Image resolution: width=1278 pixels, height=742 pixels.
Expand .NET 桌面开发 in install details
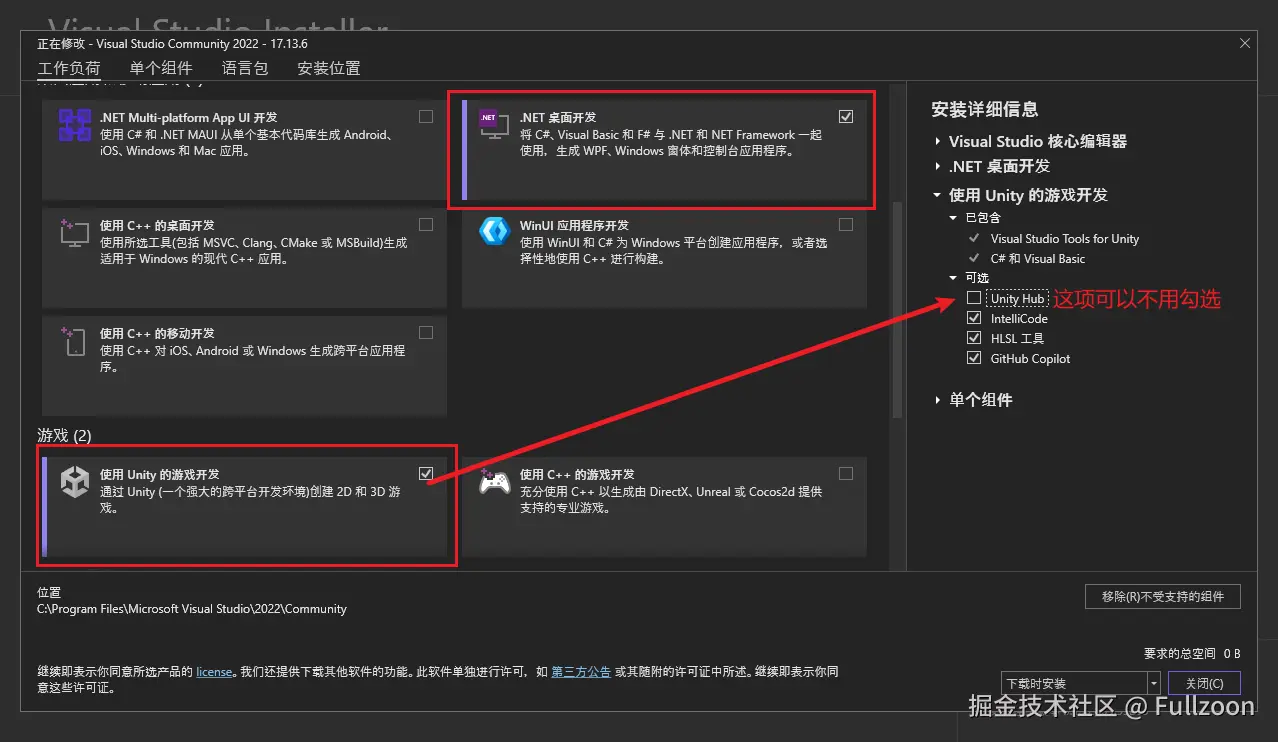(x=937, y=167)
